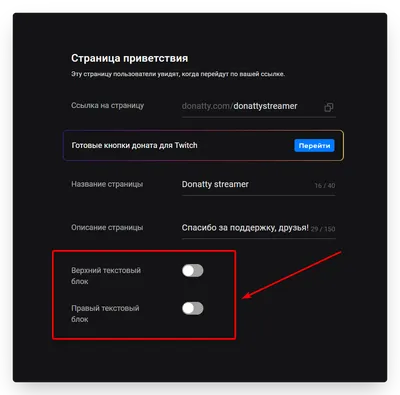This screenshot has height=395, width=400.
Task: Click the 29 / 150 character counter
Action: (x=323, y=229)
